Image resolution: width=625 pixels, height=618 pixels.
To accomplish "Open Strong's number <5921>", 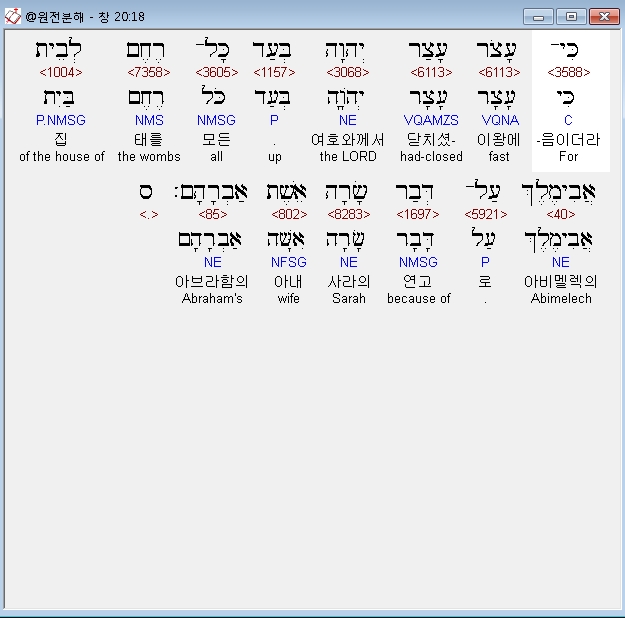I will [x=485, y=215].
